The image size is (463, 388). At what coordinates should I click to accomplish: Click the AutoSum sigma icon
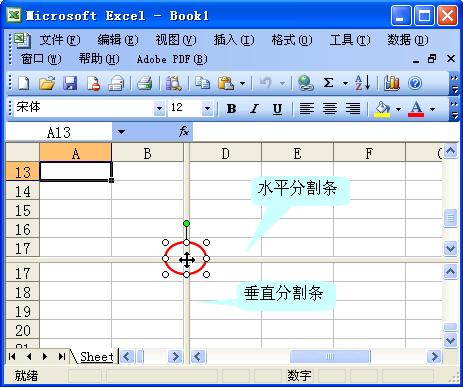click(x=328, y=83)
